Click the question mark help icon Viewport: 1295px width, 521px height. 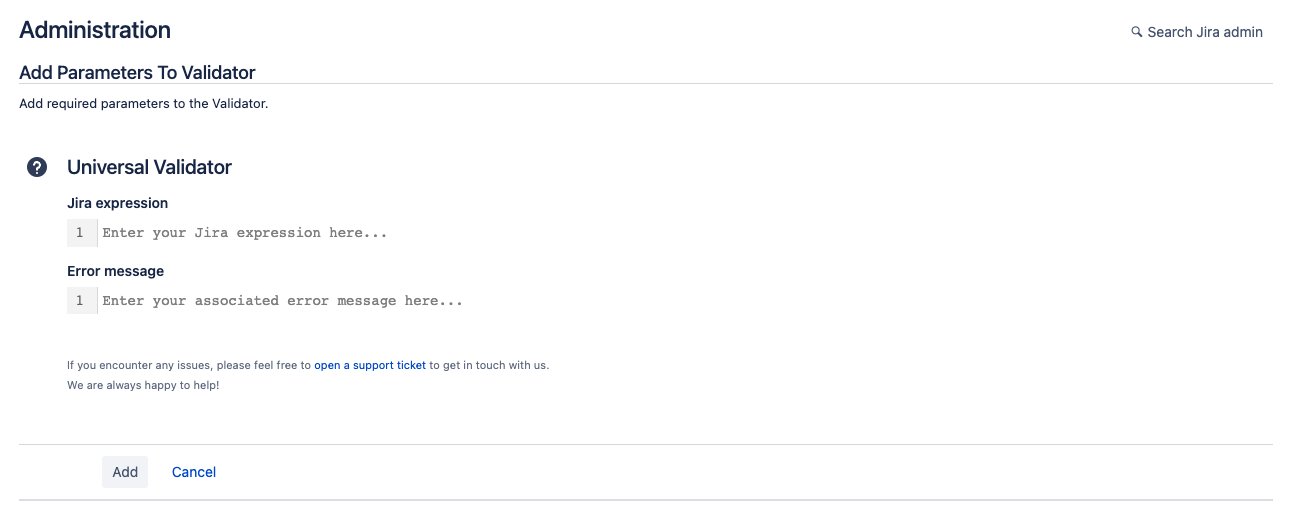(x=37, y=167)
